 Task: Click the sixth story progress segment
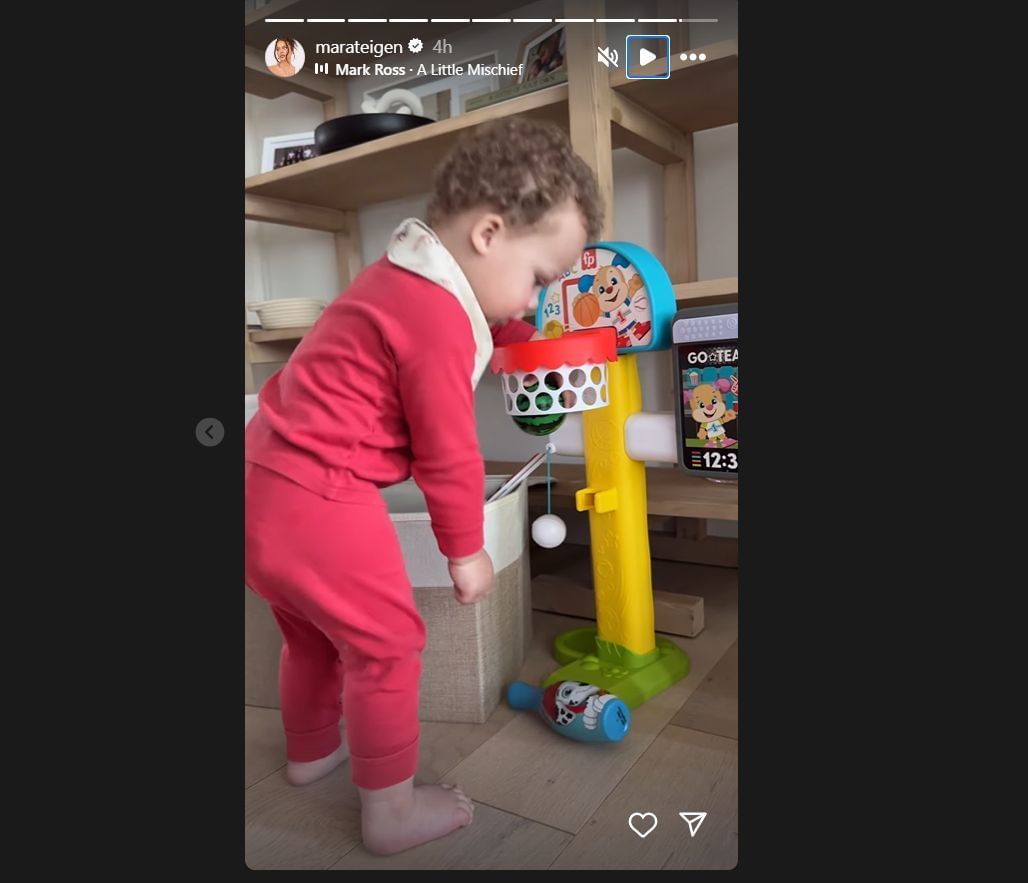point(491,20)
